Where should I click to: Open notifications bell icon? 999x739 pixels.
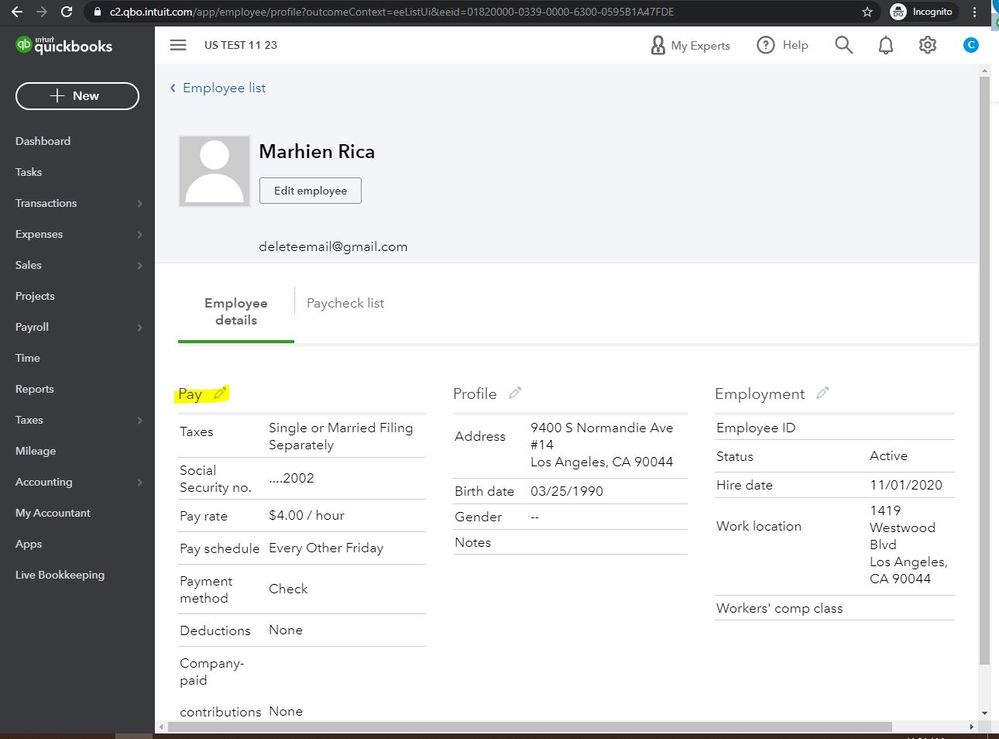click(x=886, y=45)
